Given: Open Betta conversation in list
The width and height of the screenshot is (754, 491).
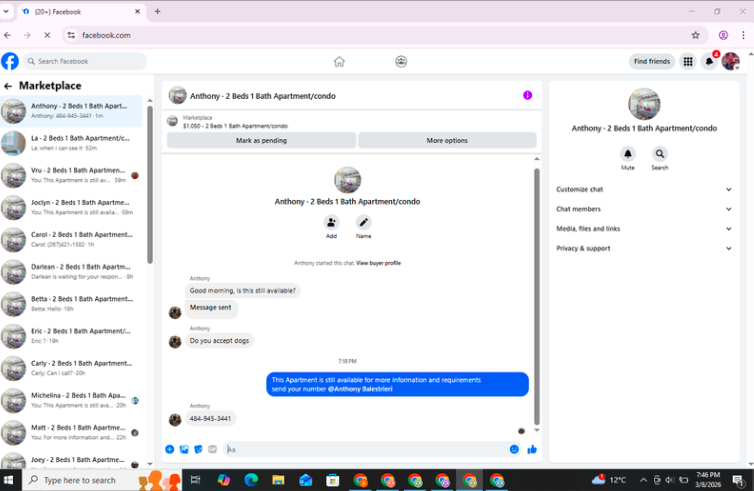Looking at the screenshot, I should [71, 304].
